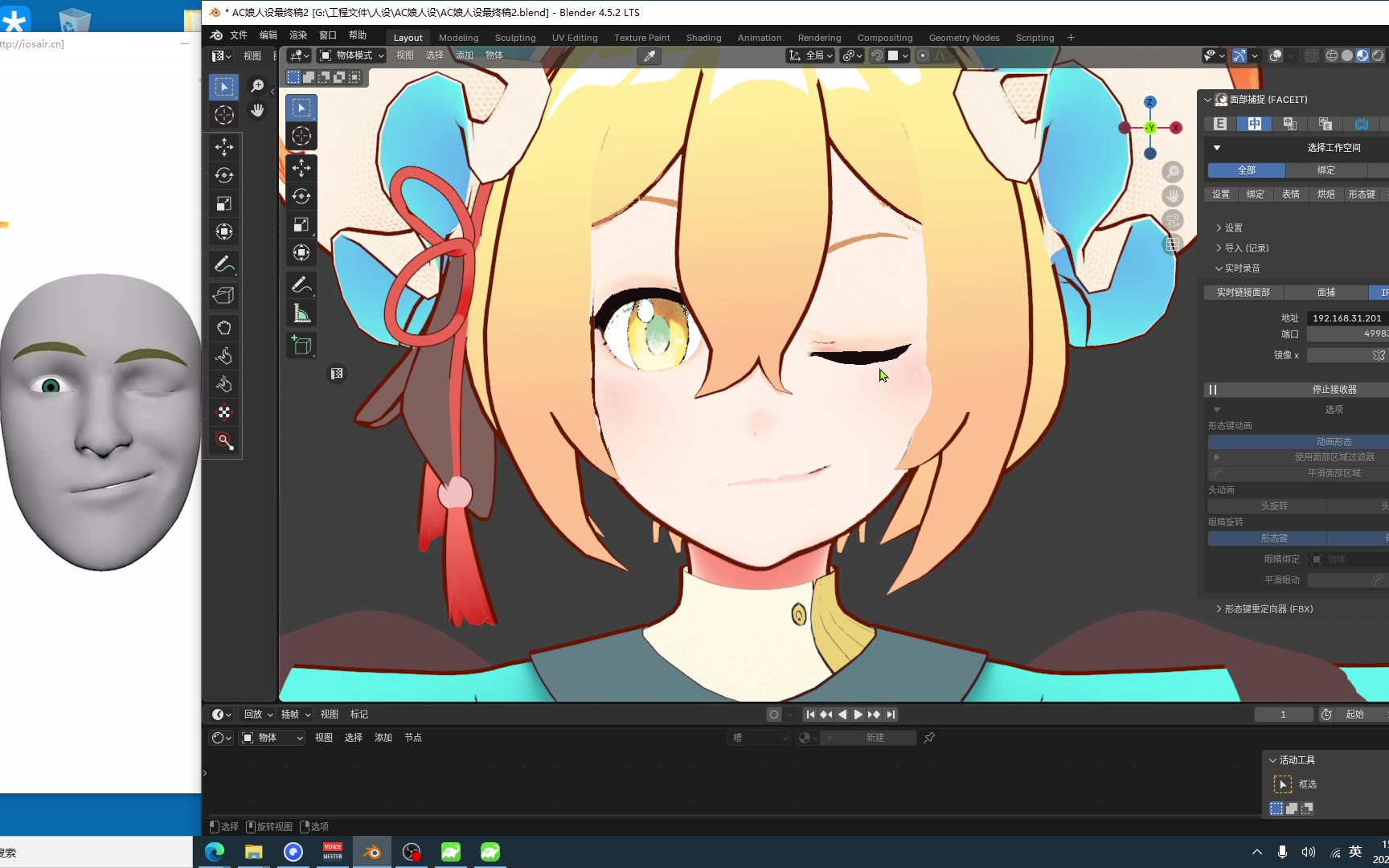Open the 渲染 menu

pos(298,35)
